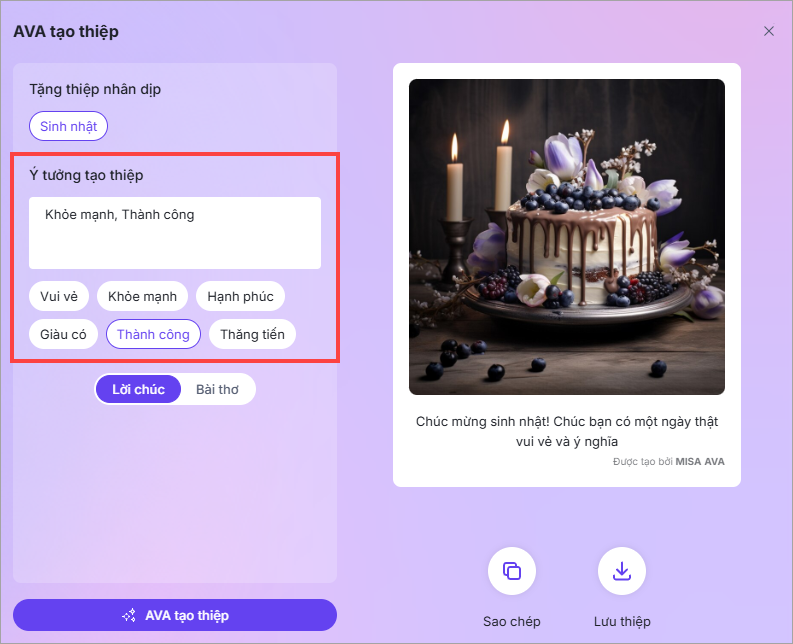This screenshot has height=644, width=793.
Task: Click the Sao chép label
Action: click(512, 621)
